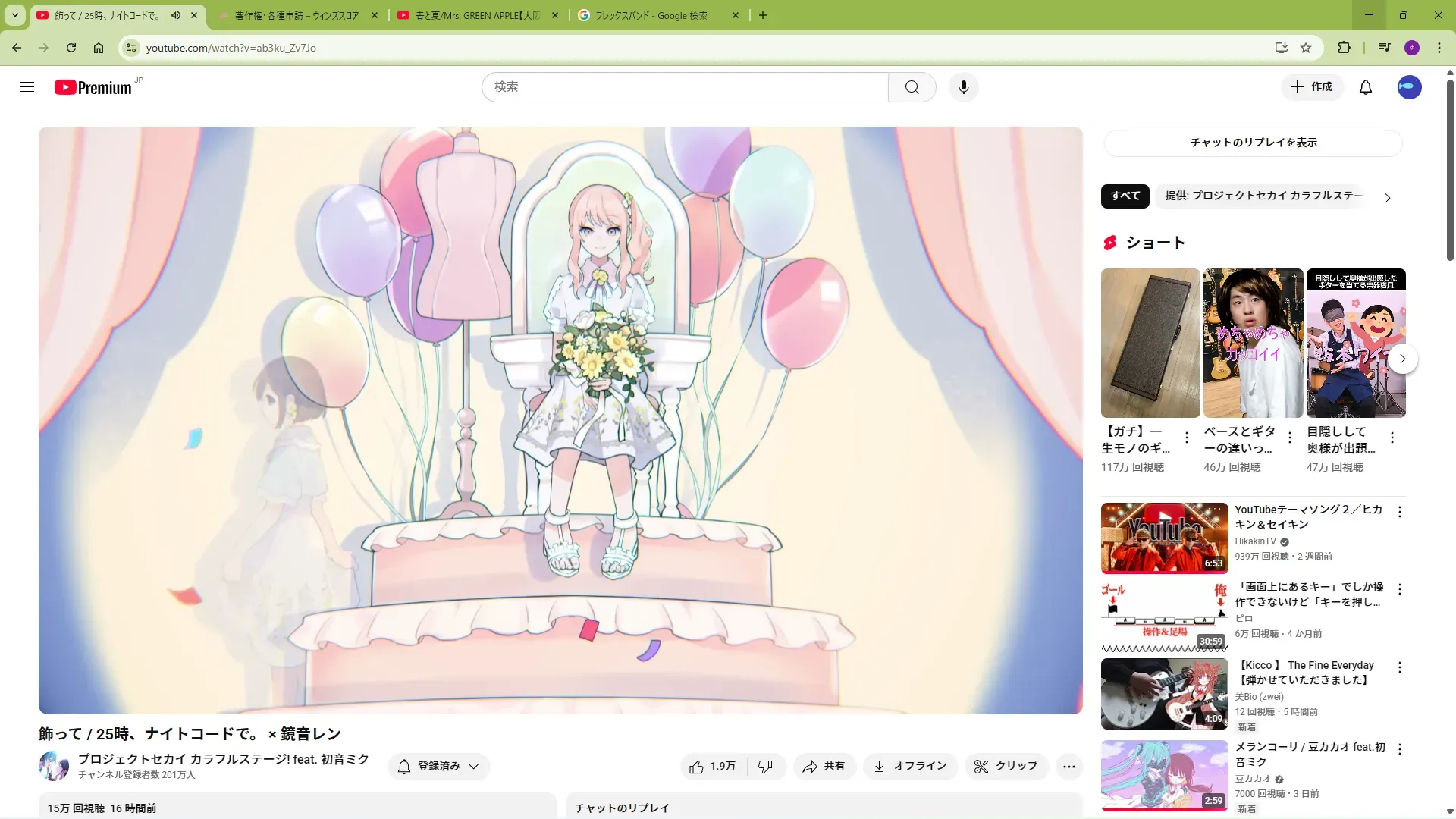The image size is (1456, 819).
Task: Click the チャットのリプレイを表示 button
Action: click(x=1253, y=143)
